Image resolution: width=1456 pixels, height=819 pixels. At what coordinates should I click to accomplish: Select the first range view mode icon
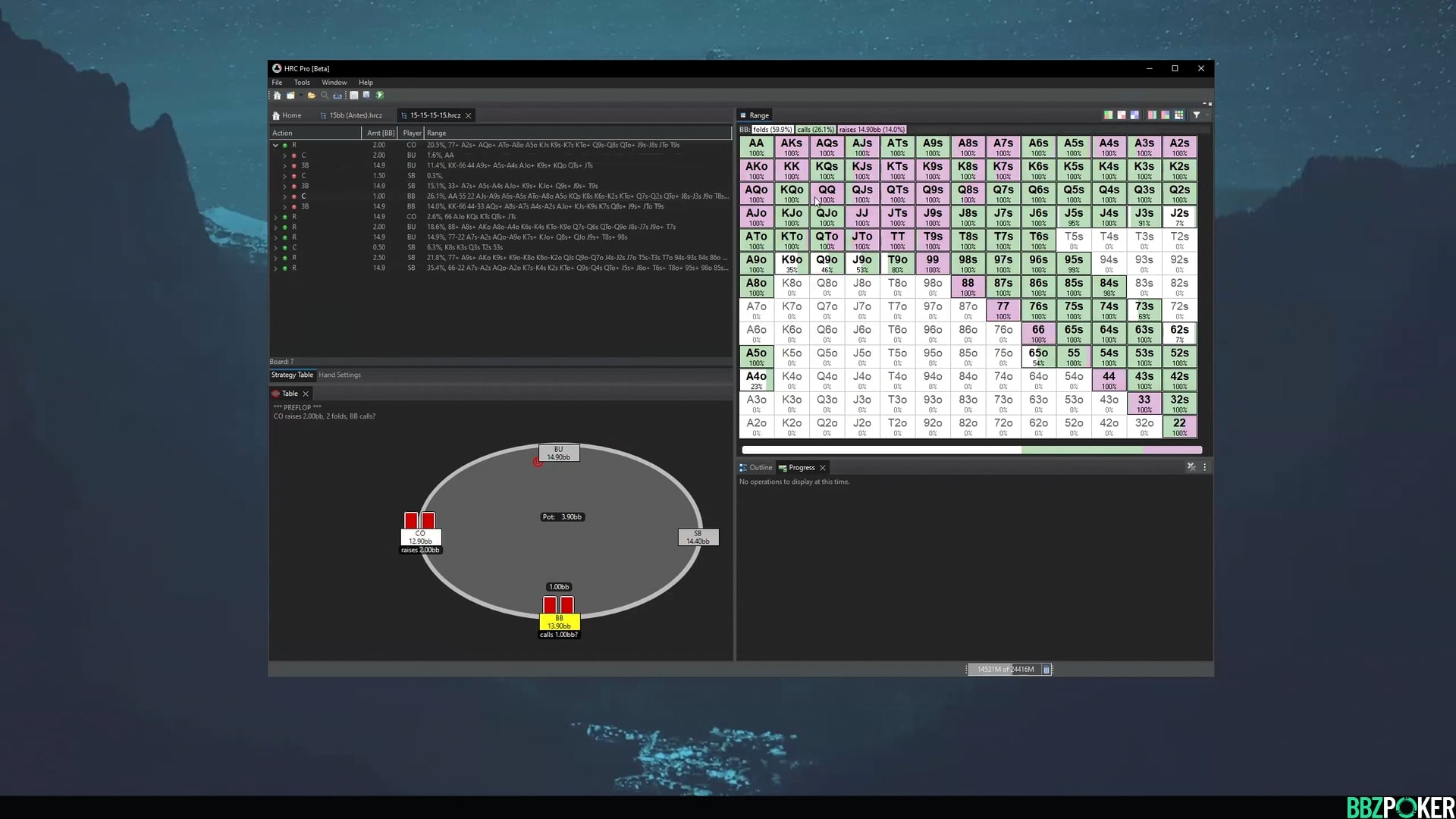click(1108, 115)
